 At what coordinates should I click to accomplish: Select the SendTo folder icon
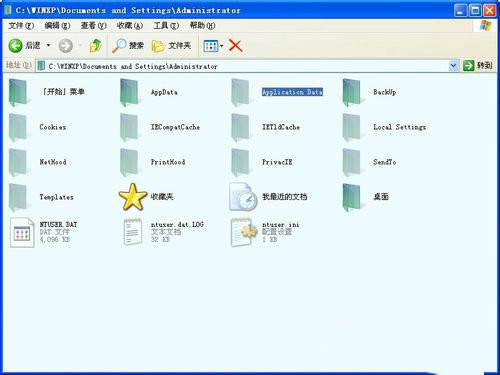click(352, 162)
